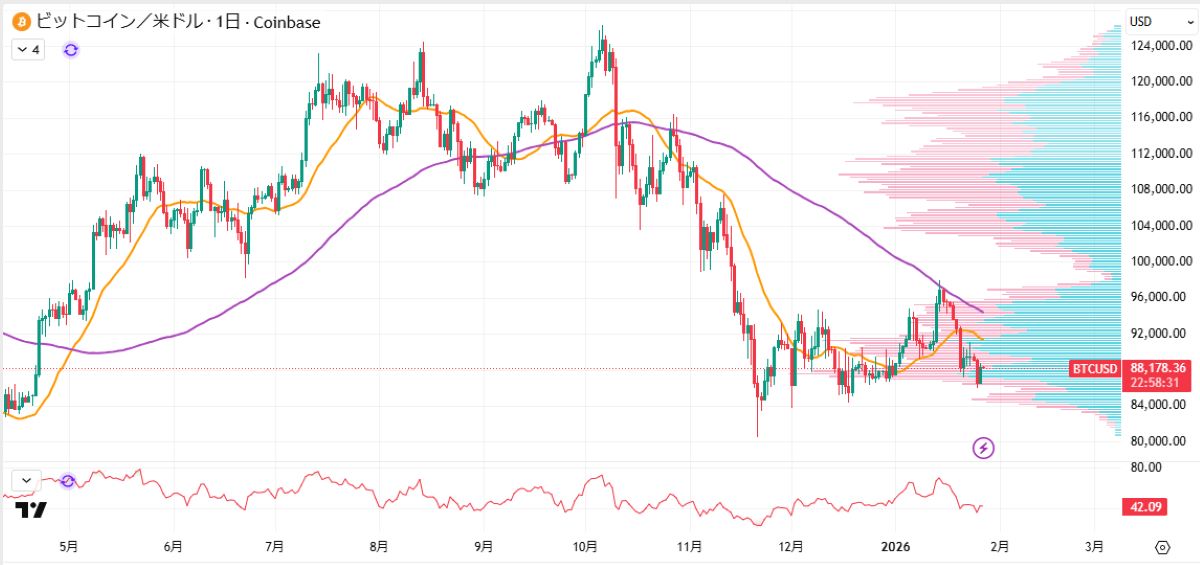Screen dimensions: 1200x565
Task: Click the 10月 label on time axis
Action: pos(585,547)
